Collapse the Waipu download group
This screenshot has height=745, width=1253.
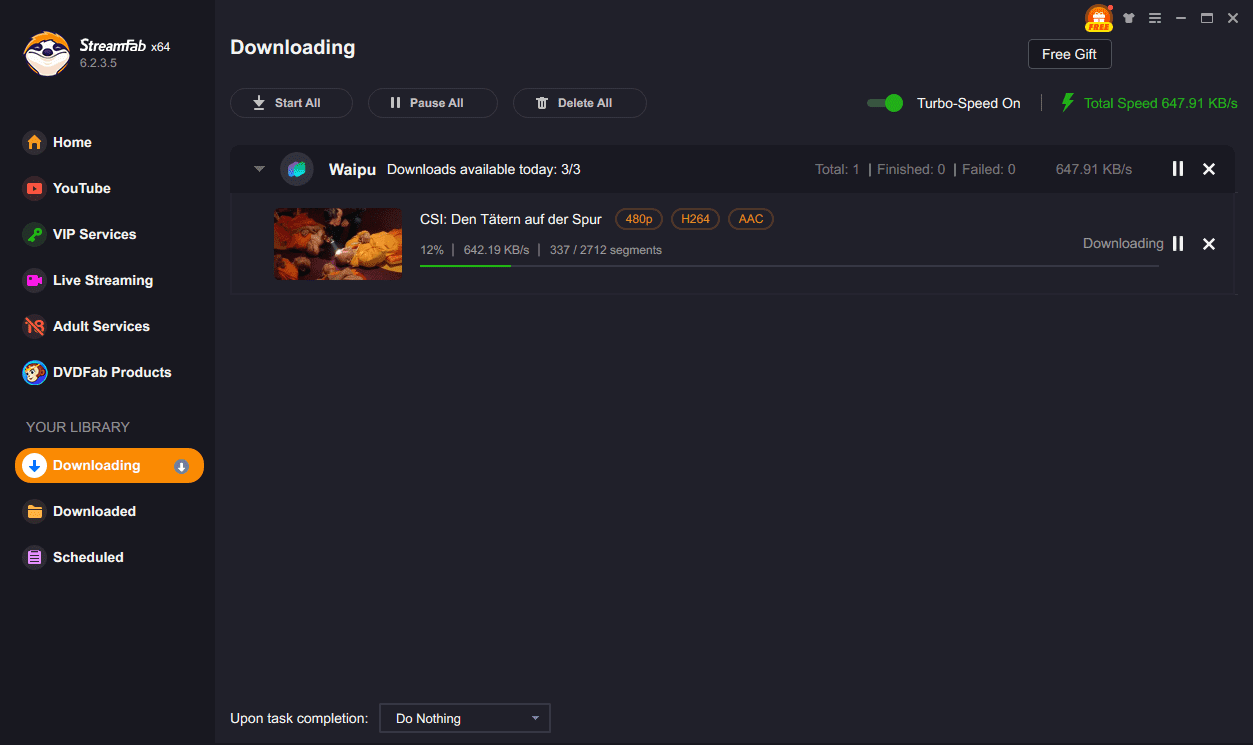point(259,169)
